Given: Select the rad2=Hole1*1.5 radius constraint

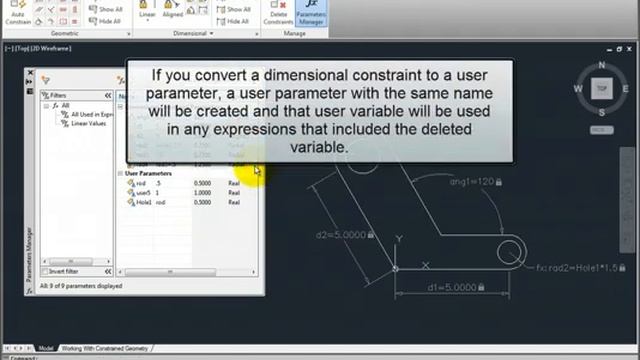Looking at the screenshot, I should click(x=580, y=268).
